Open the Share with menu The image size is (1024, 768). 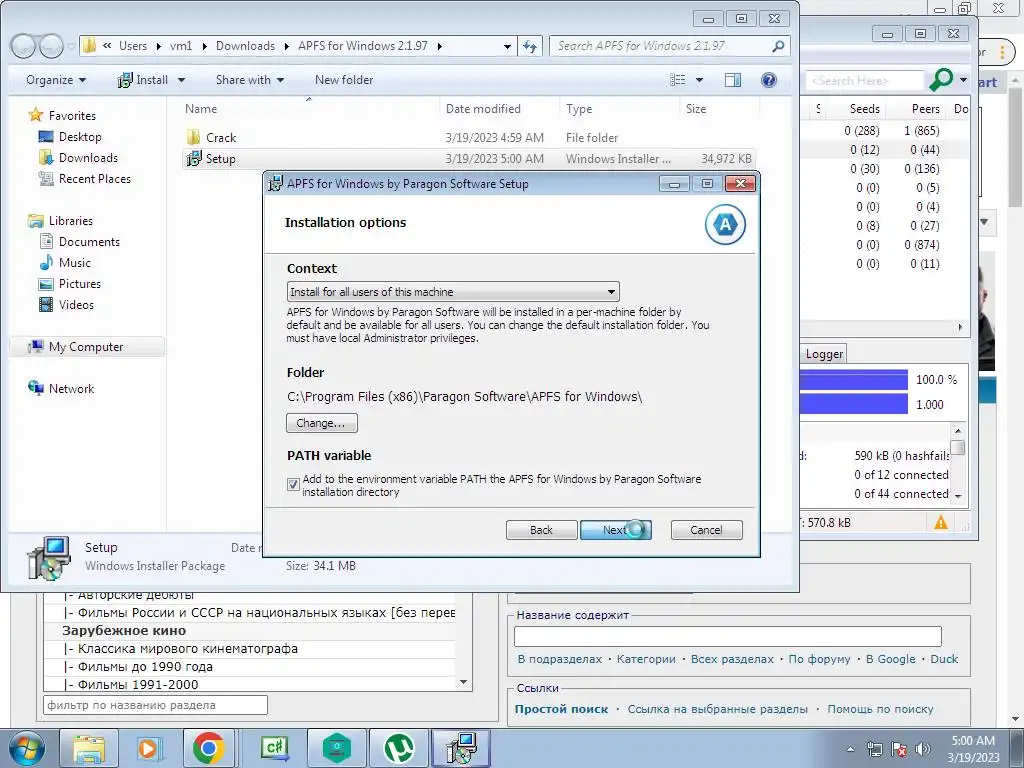pyautogui.click(x=249, y=80)
